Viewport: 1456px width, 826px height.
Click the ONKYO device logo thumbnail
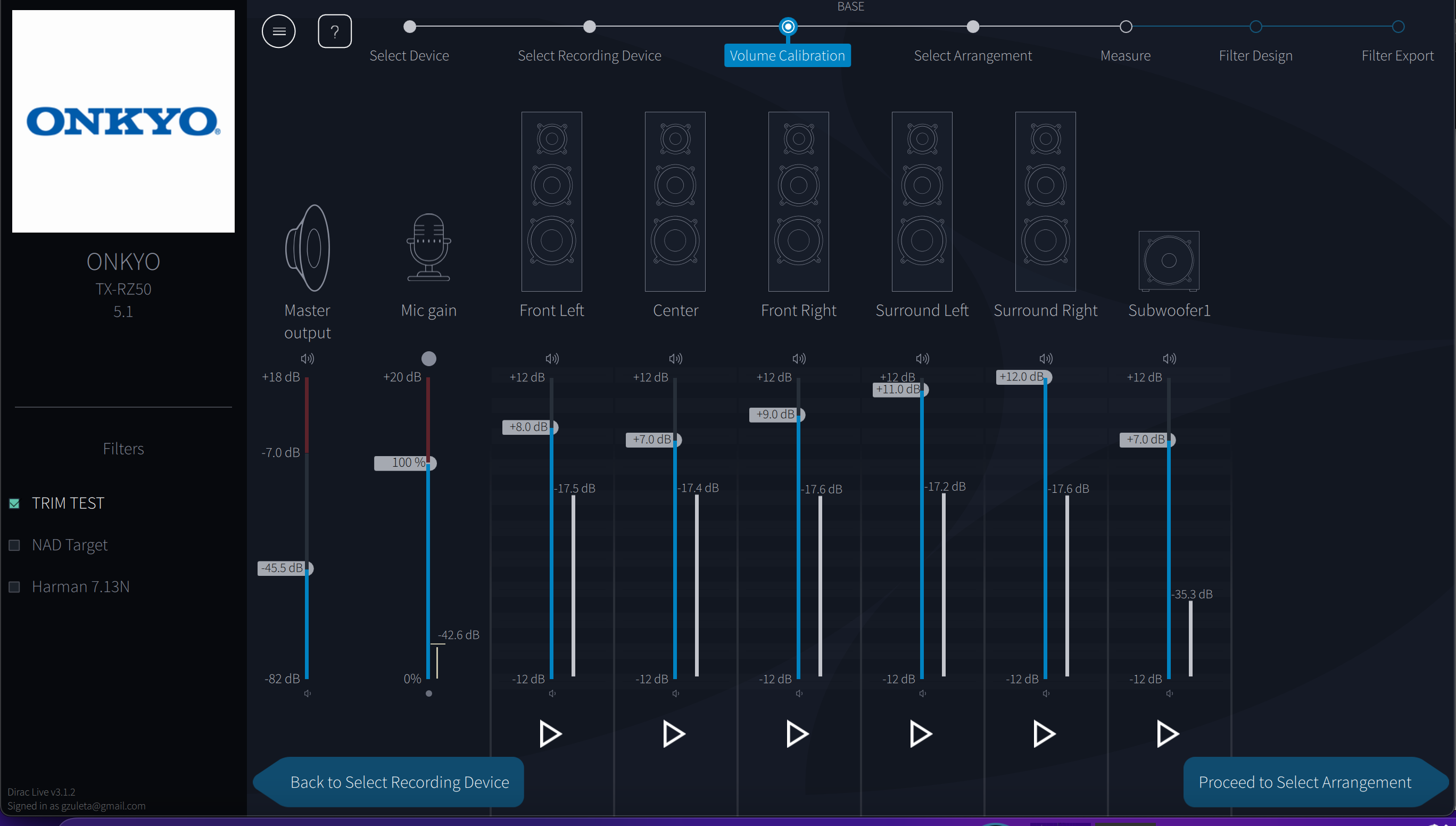pos(123,121)
